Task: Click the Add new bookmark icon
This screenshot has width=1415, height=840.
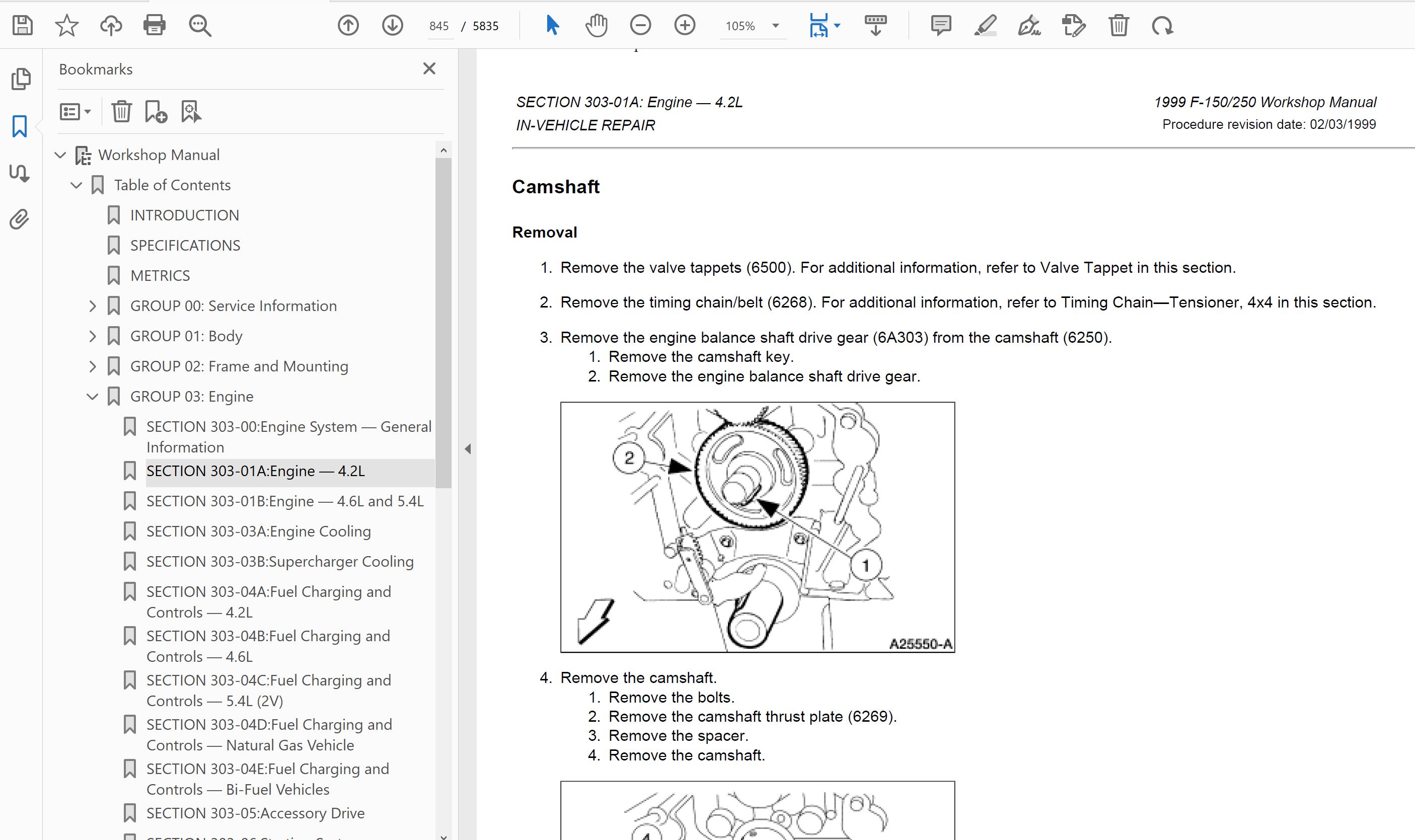Action: (x=156, y=112)
